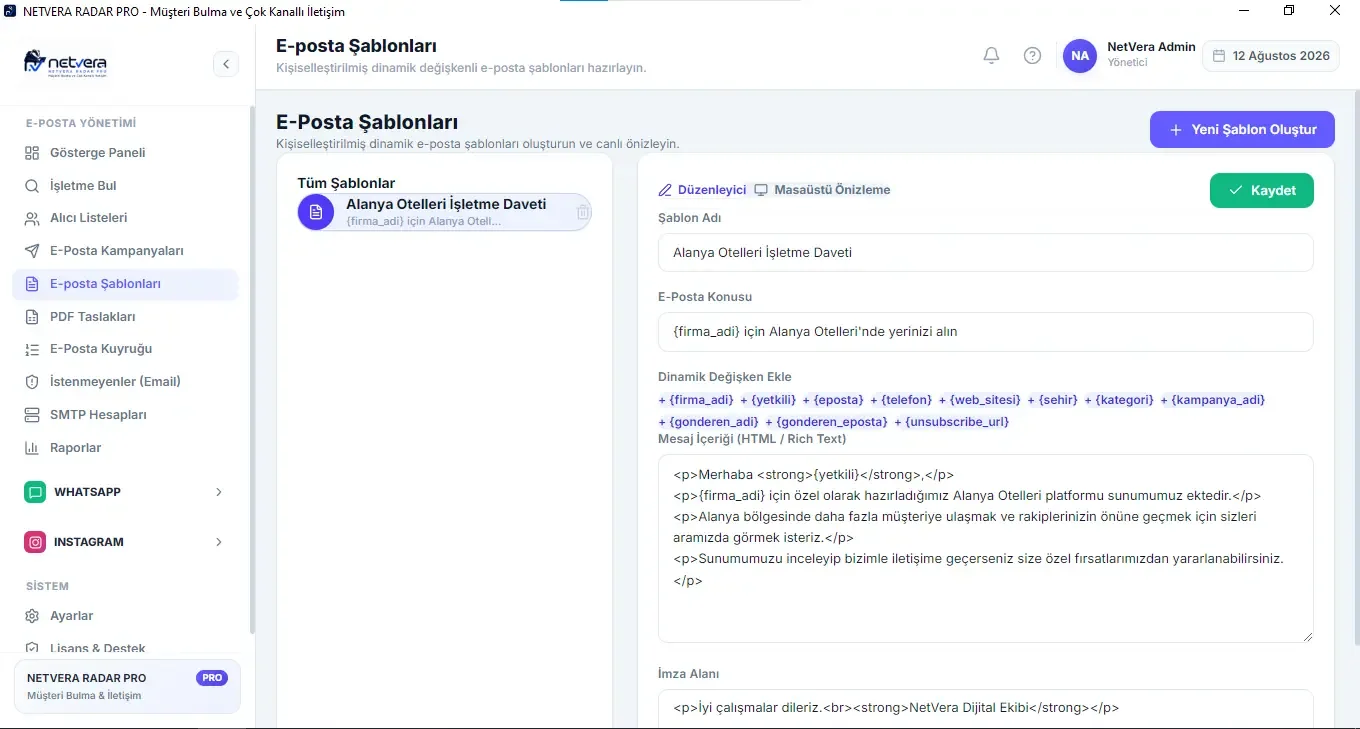Click the NETVERA RADAR PRO license card
This screenshot has width=1360, height=729.
point(127,686)
